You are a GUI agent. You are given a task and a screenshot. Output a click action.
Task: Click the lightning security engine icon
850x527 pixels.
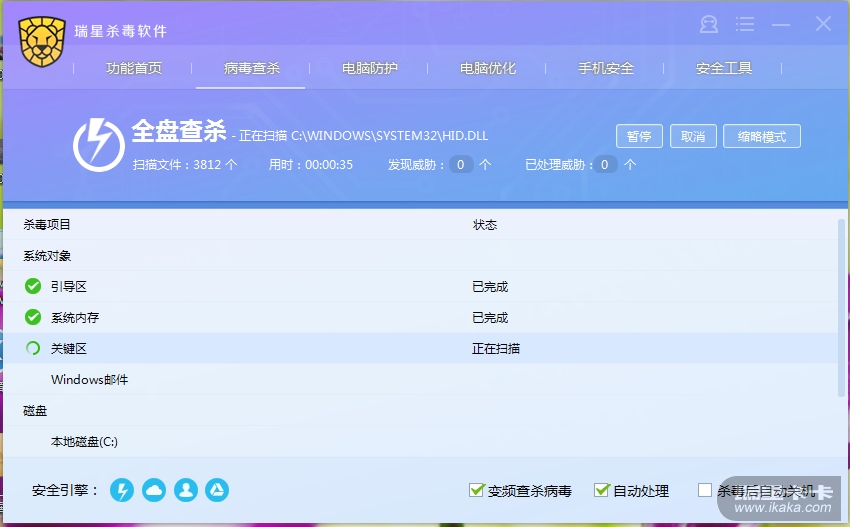122,490
